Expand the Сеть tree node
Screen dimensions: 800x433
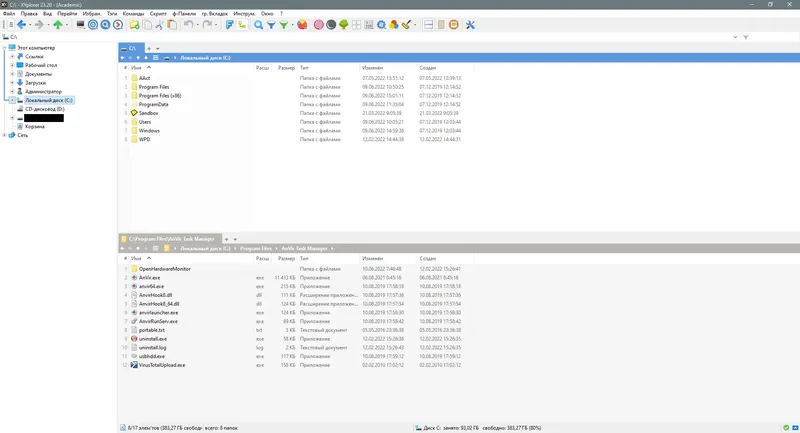click(x=5, y=135)
